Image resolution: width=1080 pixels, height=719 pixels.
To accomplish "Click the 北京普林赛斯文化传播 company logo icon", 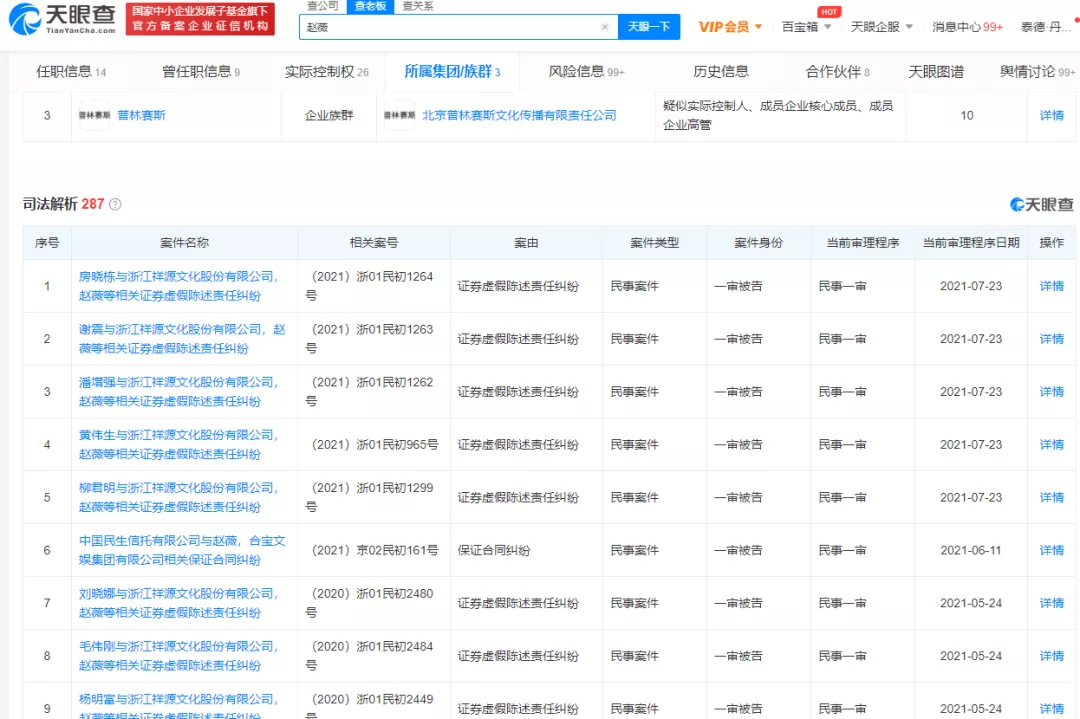I will coord(399,115).
